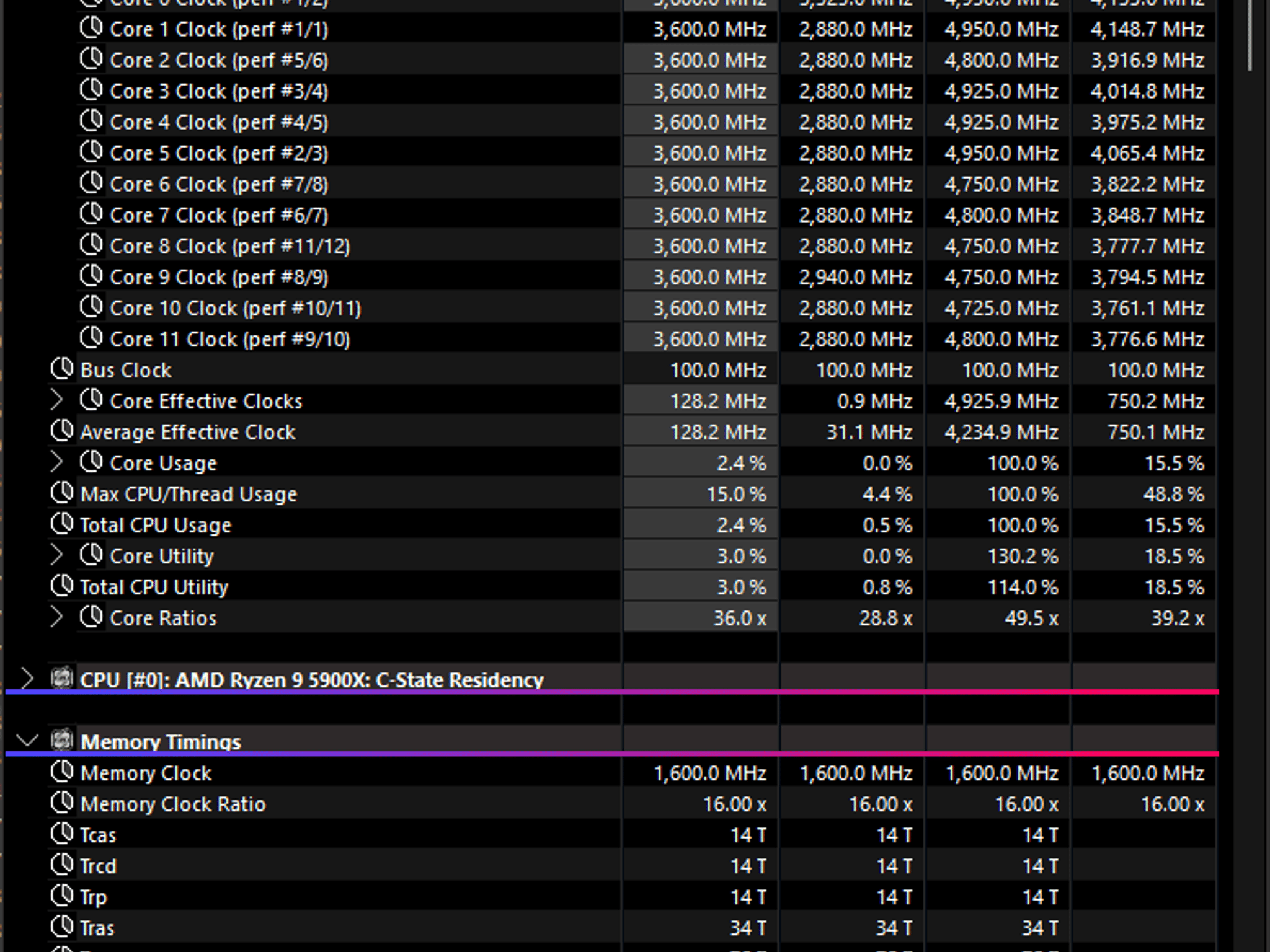Click the 128.2 MHz Average Effective Clock value
The width and height of the screenshot is (1270, 952).
[718, 432]
